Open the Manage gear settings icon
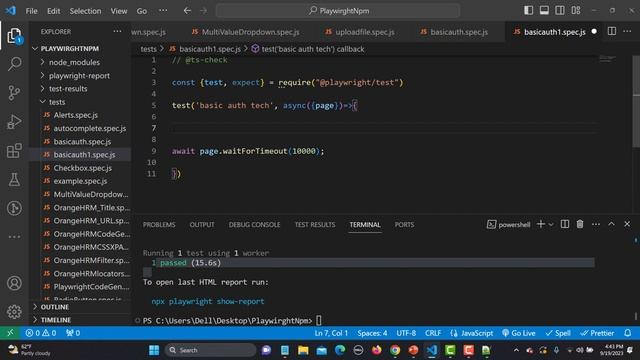640x360 pixels. tap(14, 312)
